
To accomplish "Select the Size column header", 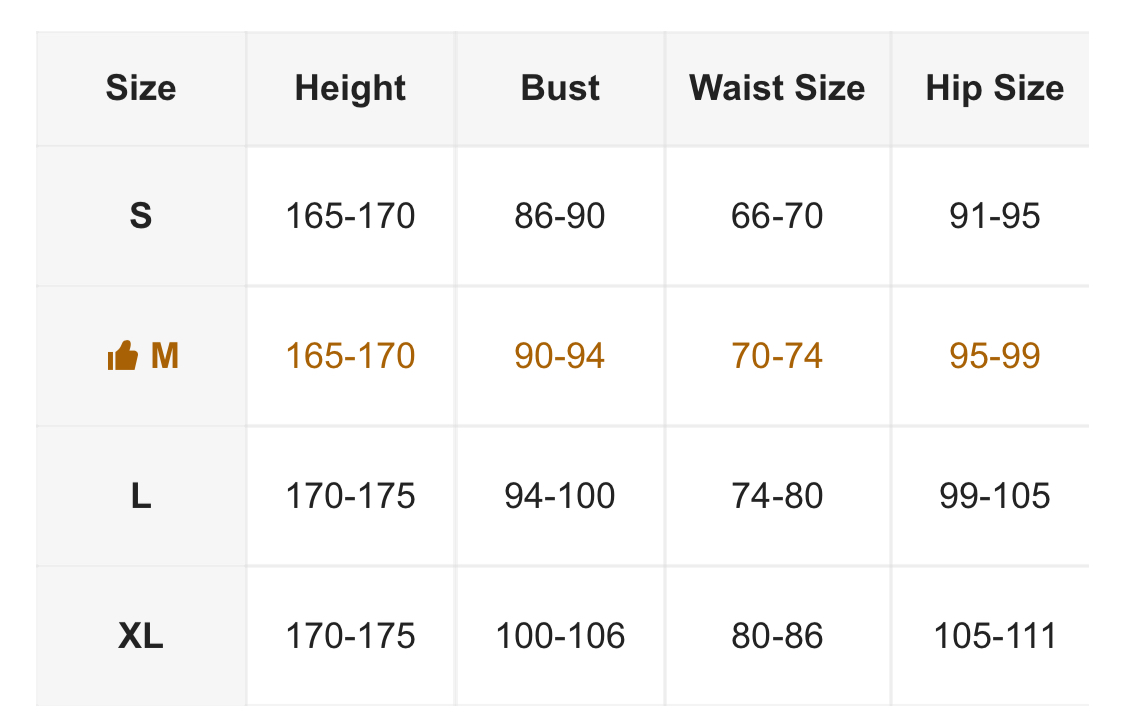I will (x=141, y=88).
